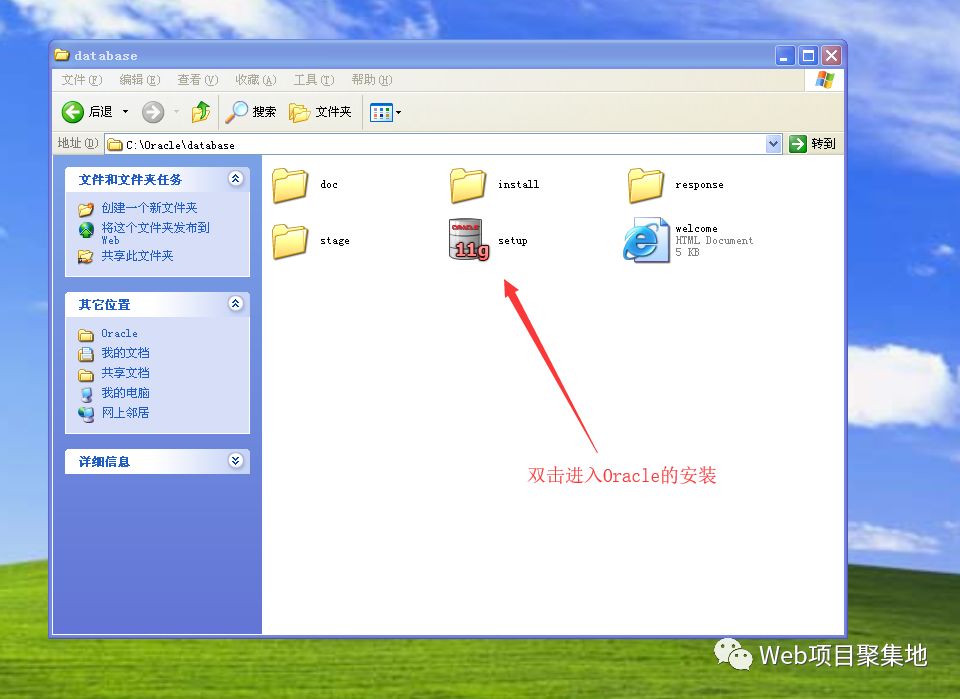Close the database window
The height and width of the screenshot is (699, 960).
(x=831, y=56)
